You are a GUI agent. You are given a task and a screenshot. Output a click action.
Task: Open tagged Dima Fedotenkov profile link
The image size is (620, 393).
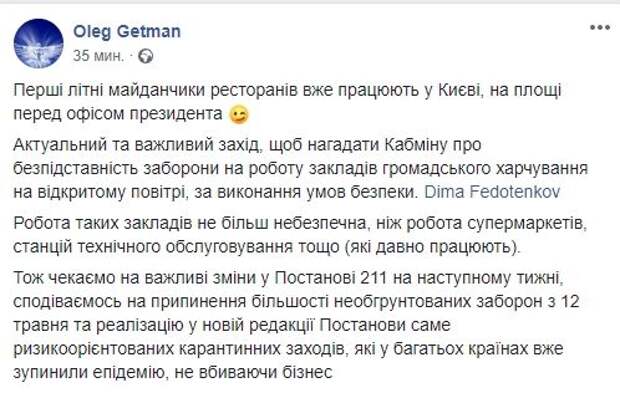(492, 192)
